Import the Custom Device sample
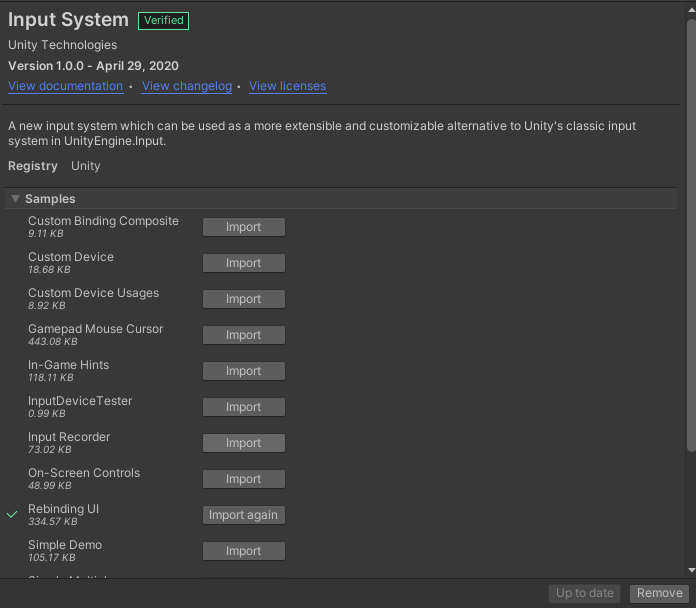 [x=243, y=263]
